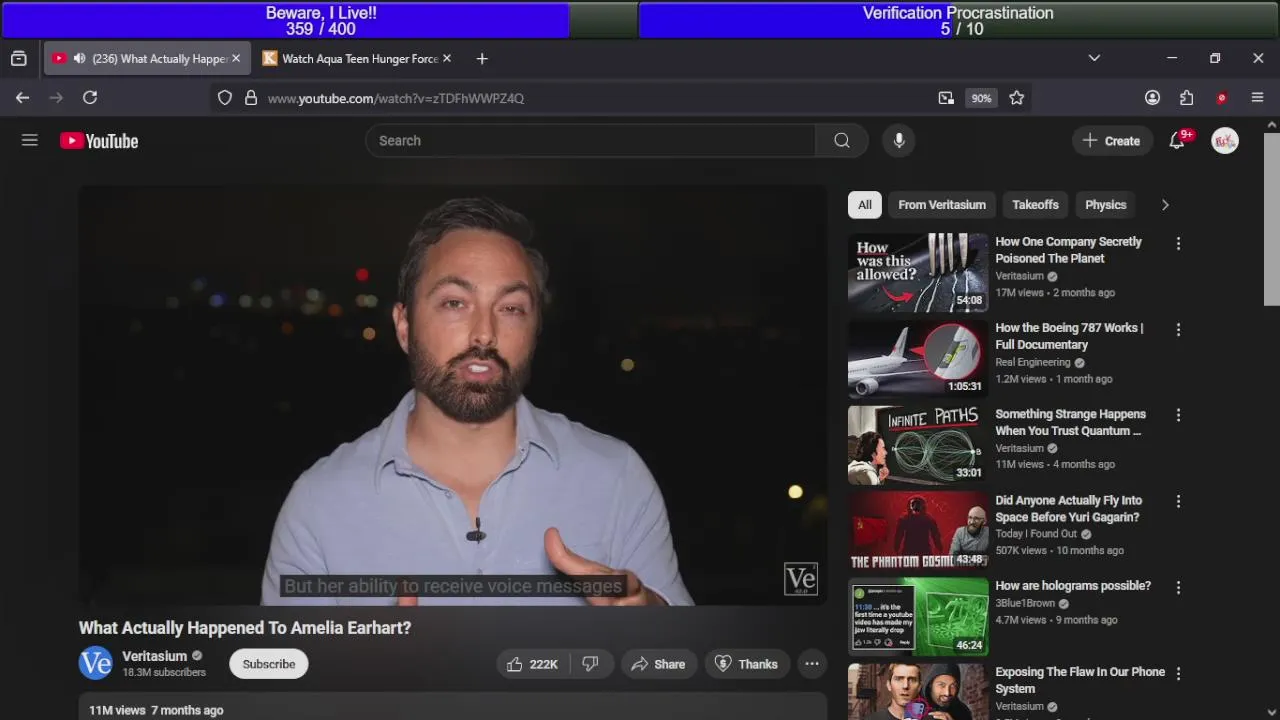The width and height of the screenshot is (1280, 720).
Task: Open options for How One Company Secretly Poisoned
Action: click(x=1178, y=243)
